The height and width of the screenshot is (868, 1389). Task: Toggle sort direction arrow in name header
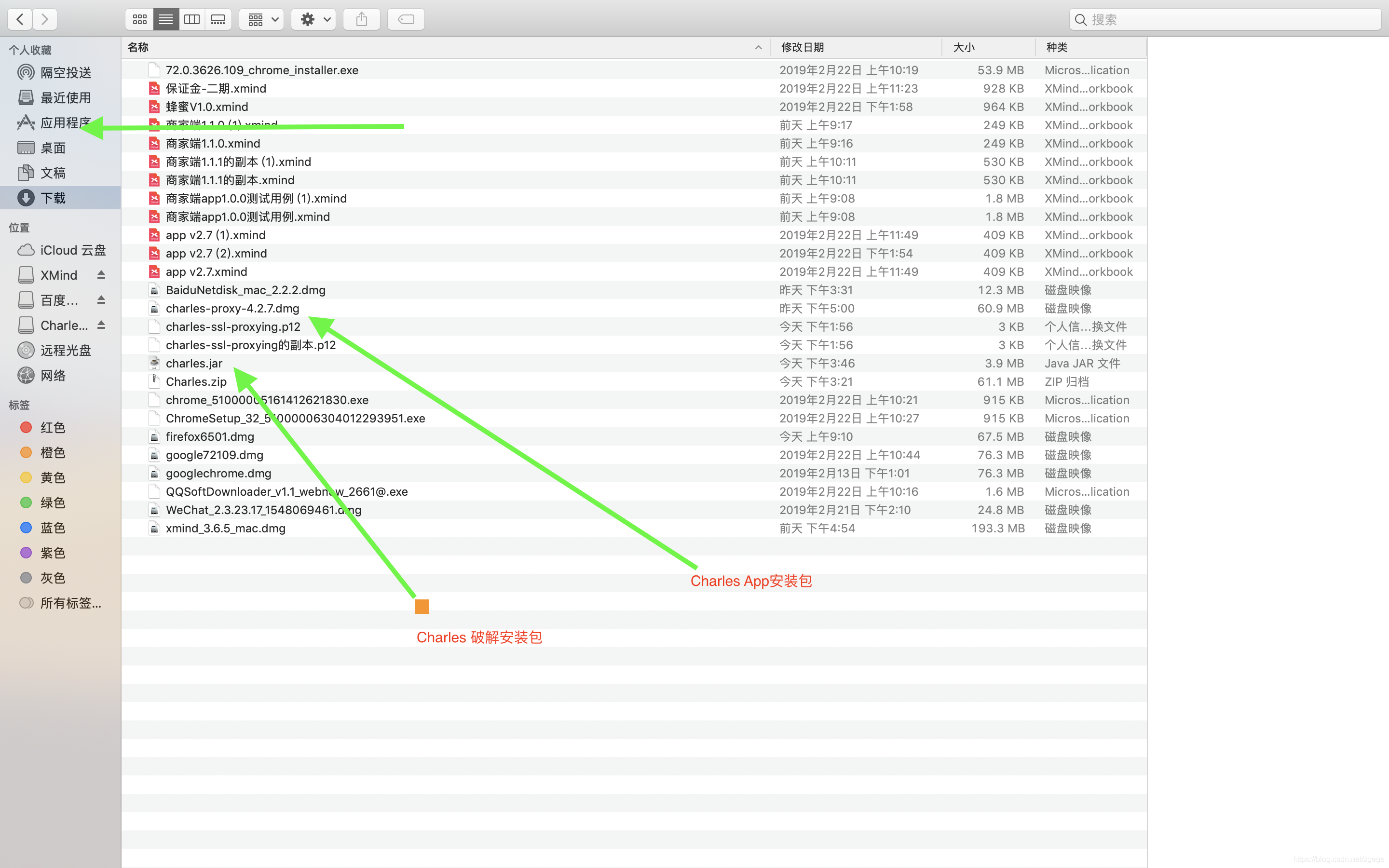point(758,48)
